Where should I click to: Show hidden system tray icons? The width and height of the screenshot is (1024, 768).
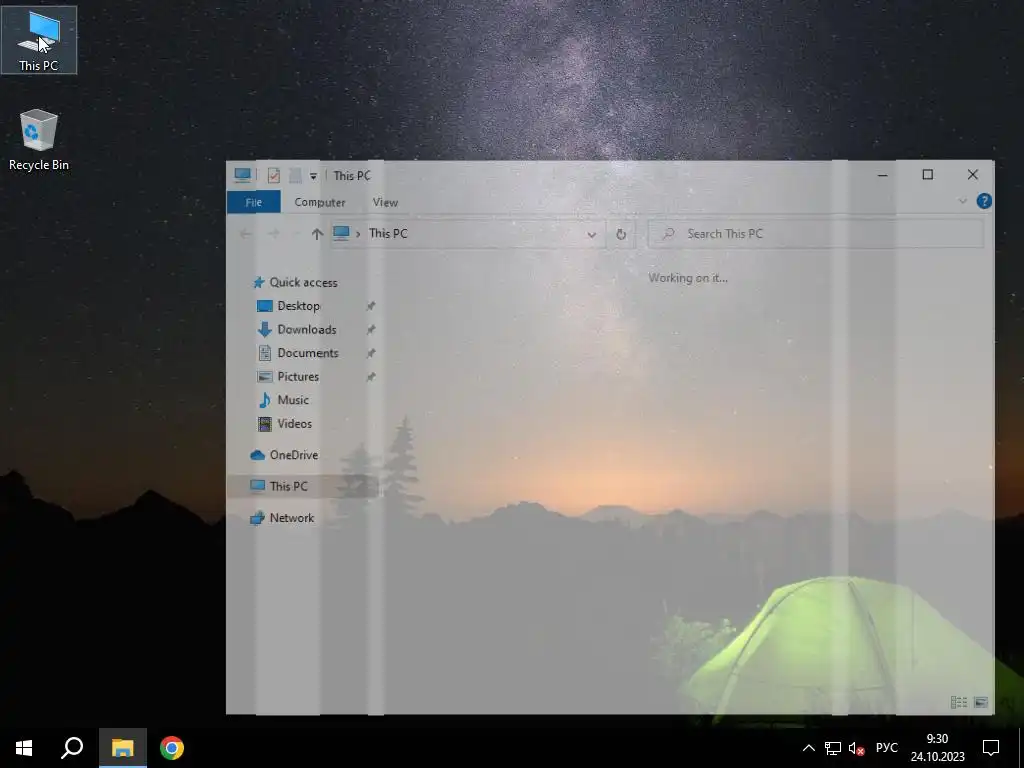(x=808, y=748)
